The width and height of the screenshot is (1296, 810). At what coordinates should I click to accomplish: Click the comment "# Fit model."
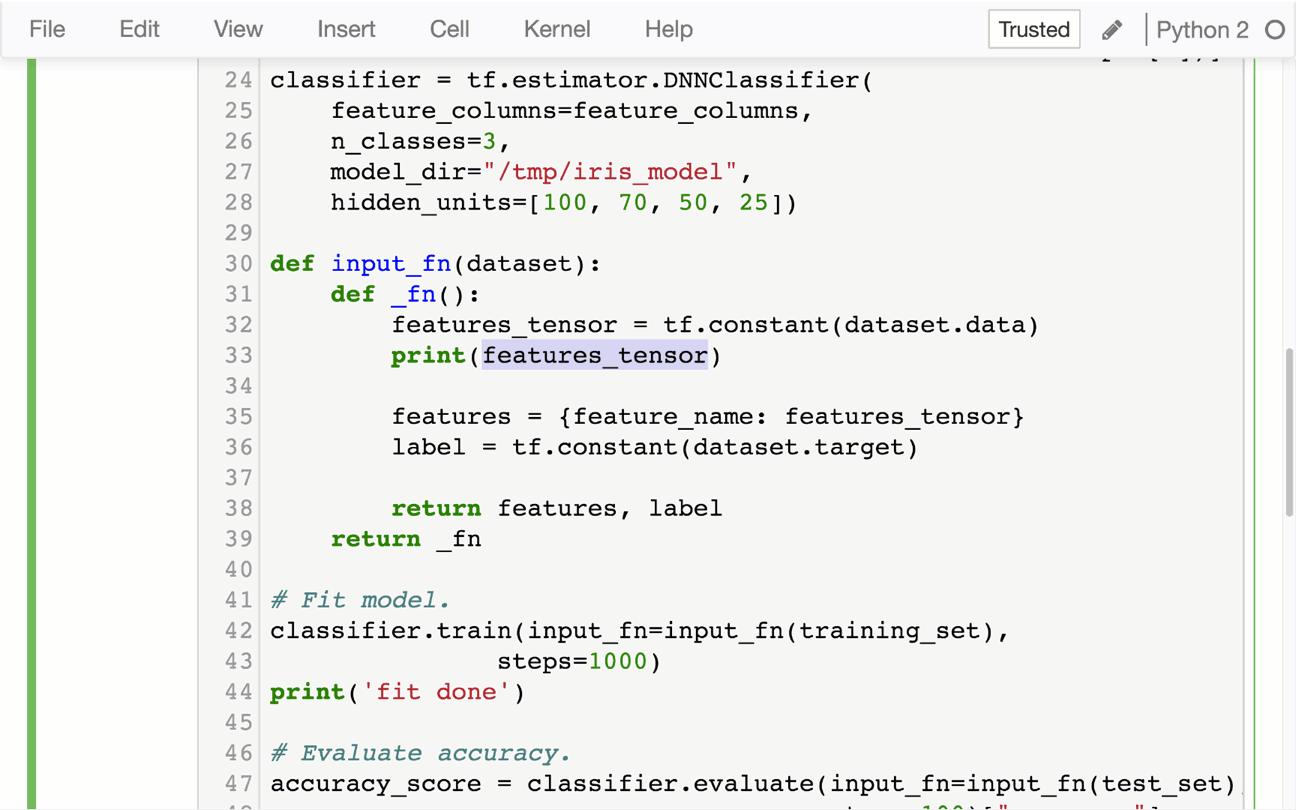pos(355,600)
